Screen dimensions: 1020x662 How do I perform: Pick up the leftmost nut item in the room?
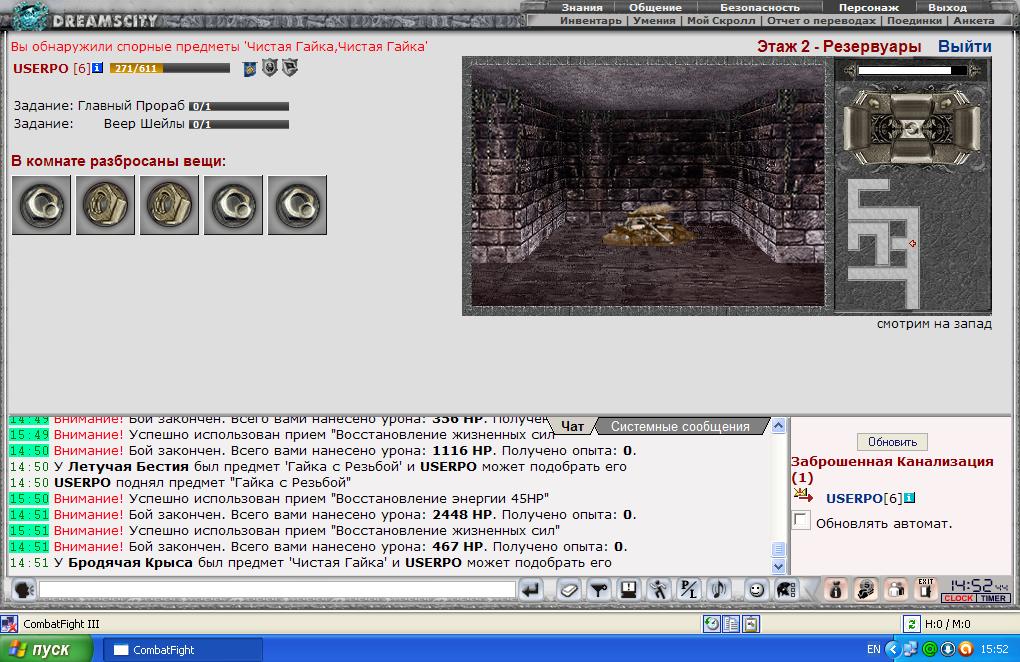(41, 205)
